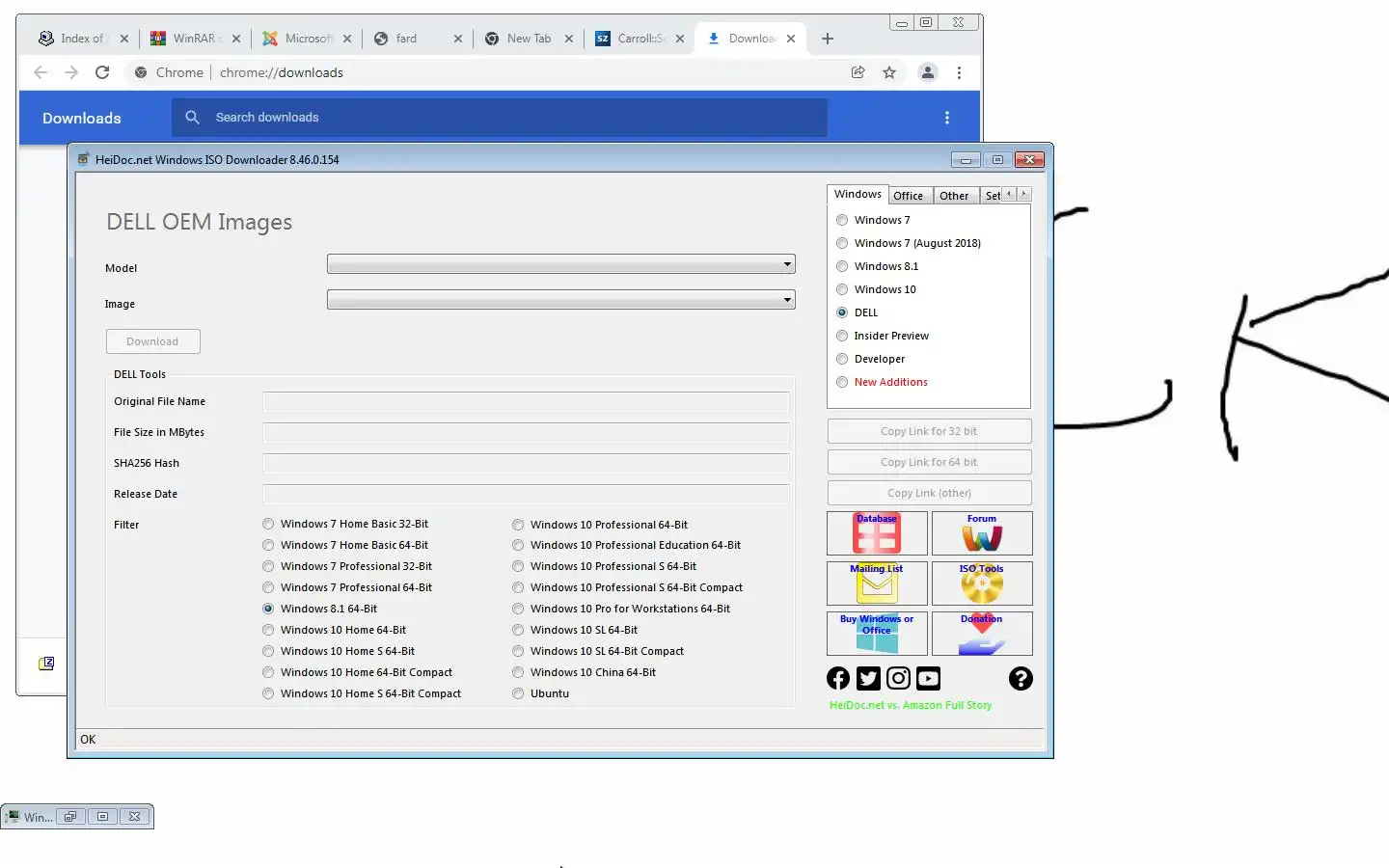Share this page icon in Chrome
This screenshot has width=1389, height=868.
(858, 72)
